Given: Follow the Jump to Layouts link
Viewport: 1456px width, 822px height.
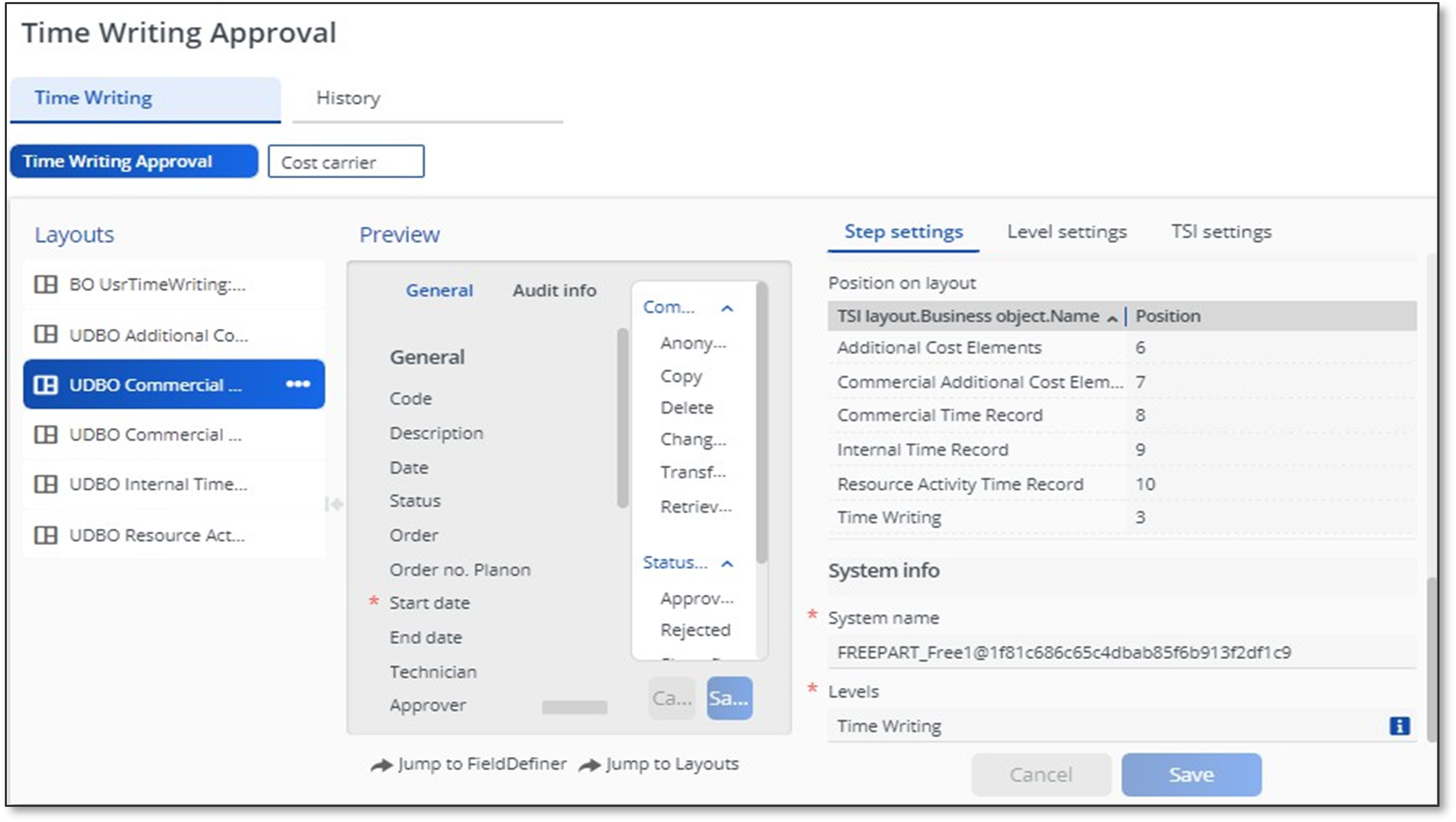Looking at the screenshot, I should click(x=672, y=764).
